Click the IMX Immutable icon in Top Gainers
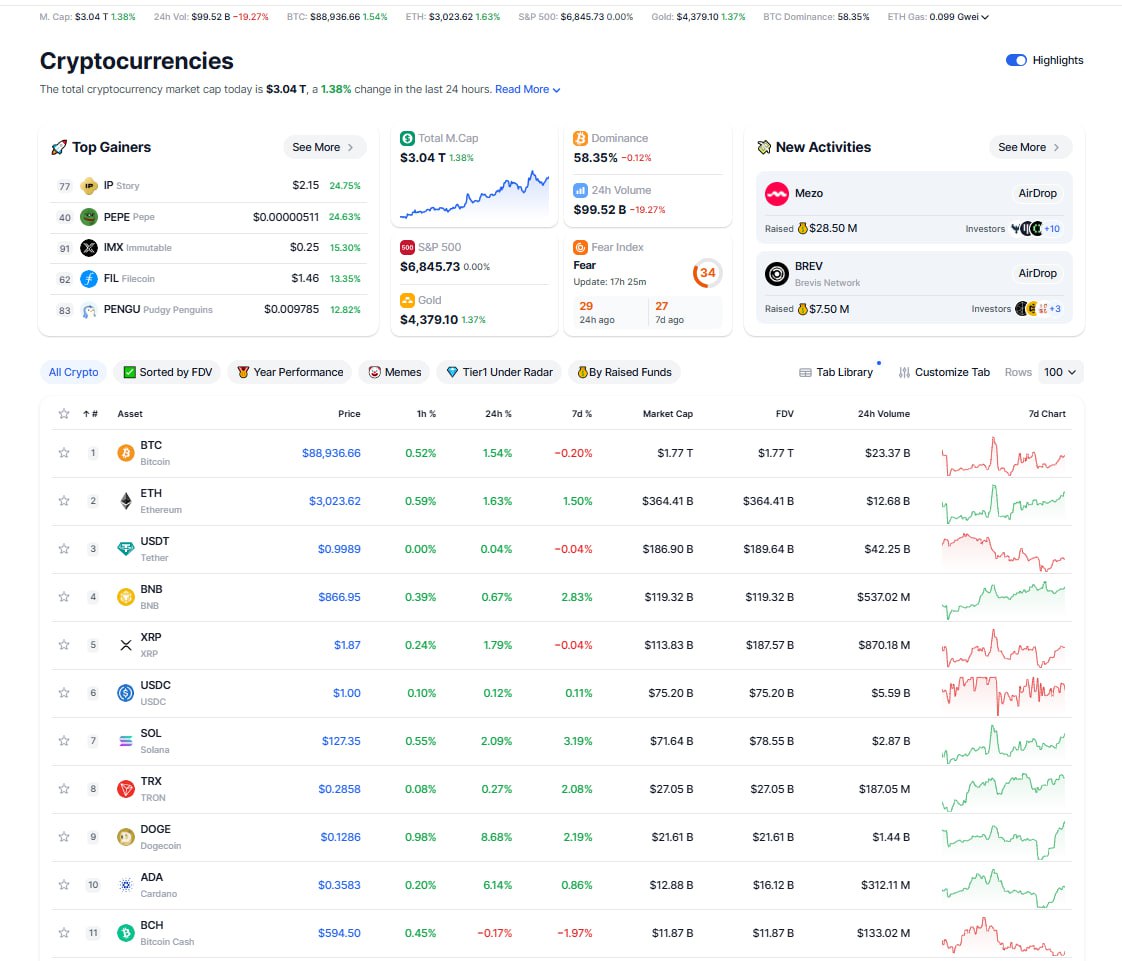1122x961 pixels. pos(89,248)
